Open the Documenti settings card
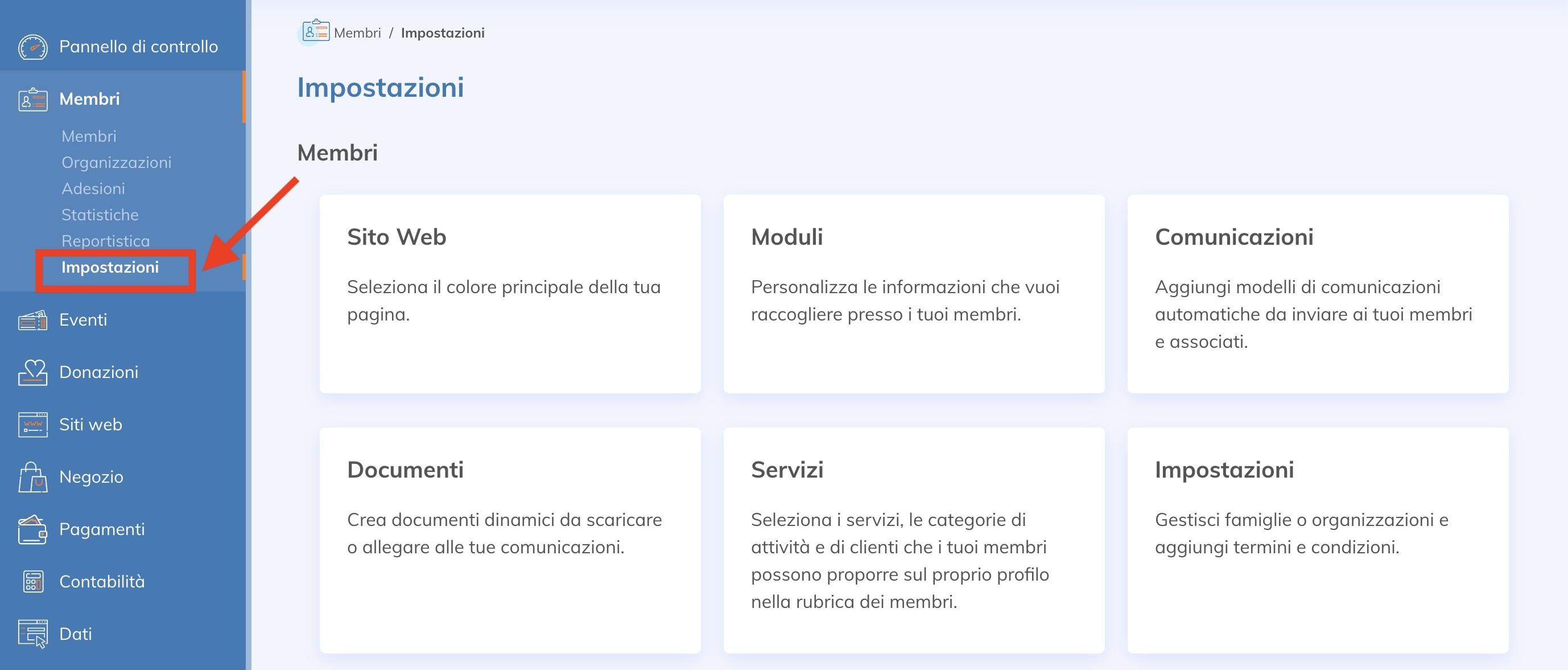Image resolution: width=1568 pixels, height=670 pixels. pyautogui.click(x=509, y=540)
